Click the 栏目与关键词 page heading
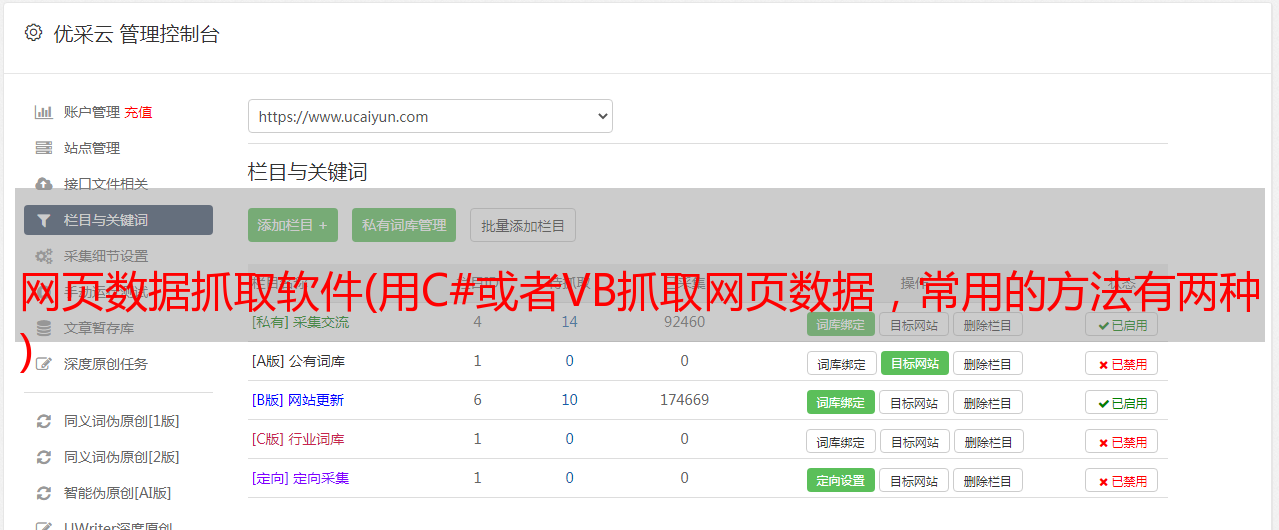This screenshot has width=1279, height=530. point(308,172)
